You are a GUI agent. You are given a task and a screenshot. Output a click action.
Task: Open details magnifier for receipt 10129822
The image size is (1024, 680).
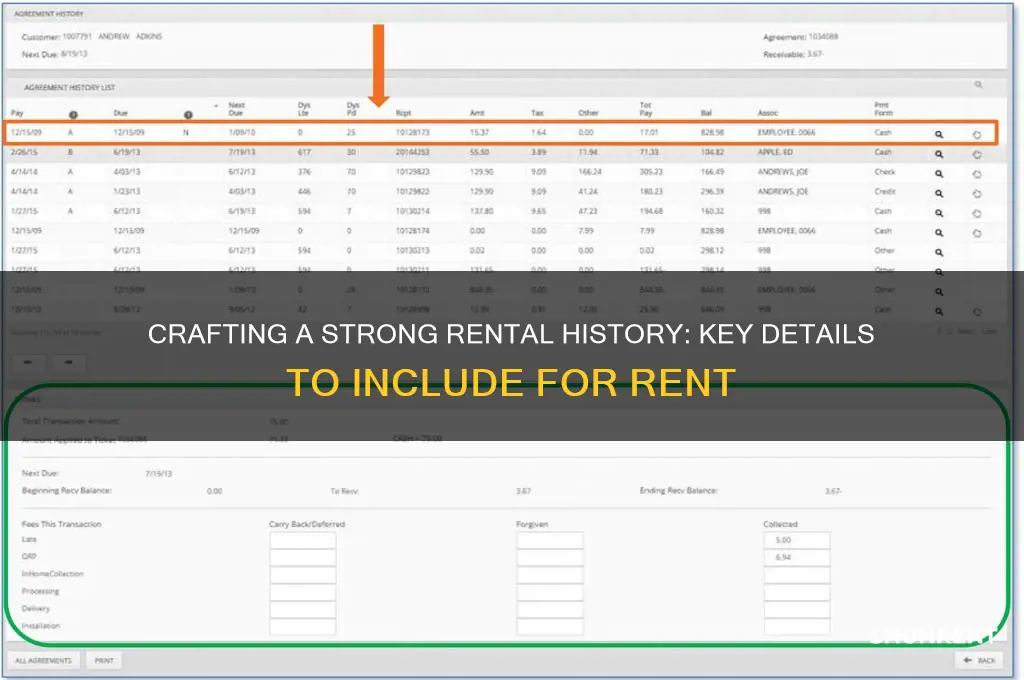tap(938, 193)
